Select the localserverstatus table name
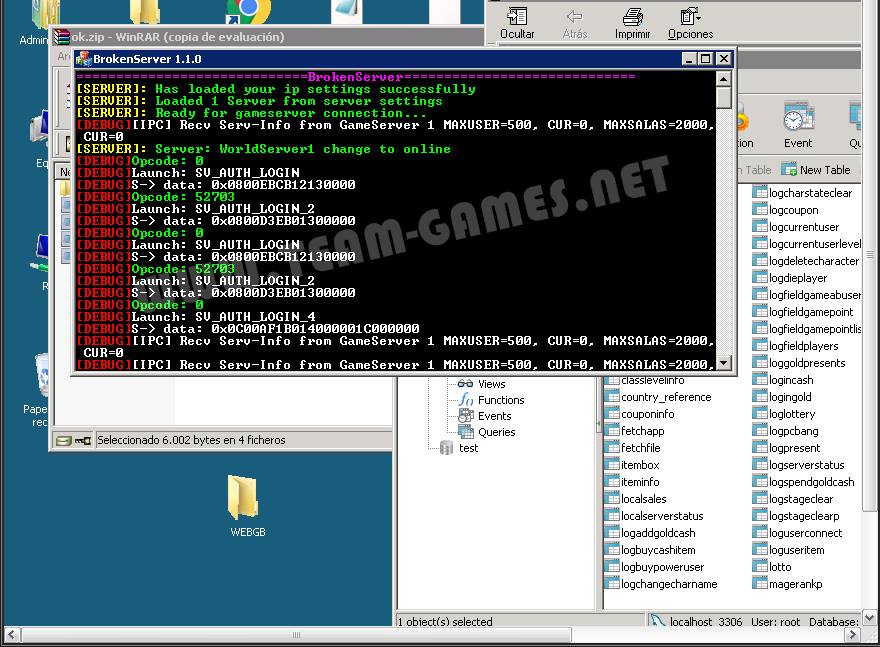This screenshot has height=647, width=880. click(x=662, y=516)
